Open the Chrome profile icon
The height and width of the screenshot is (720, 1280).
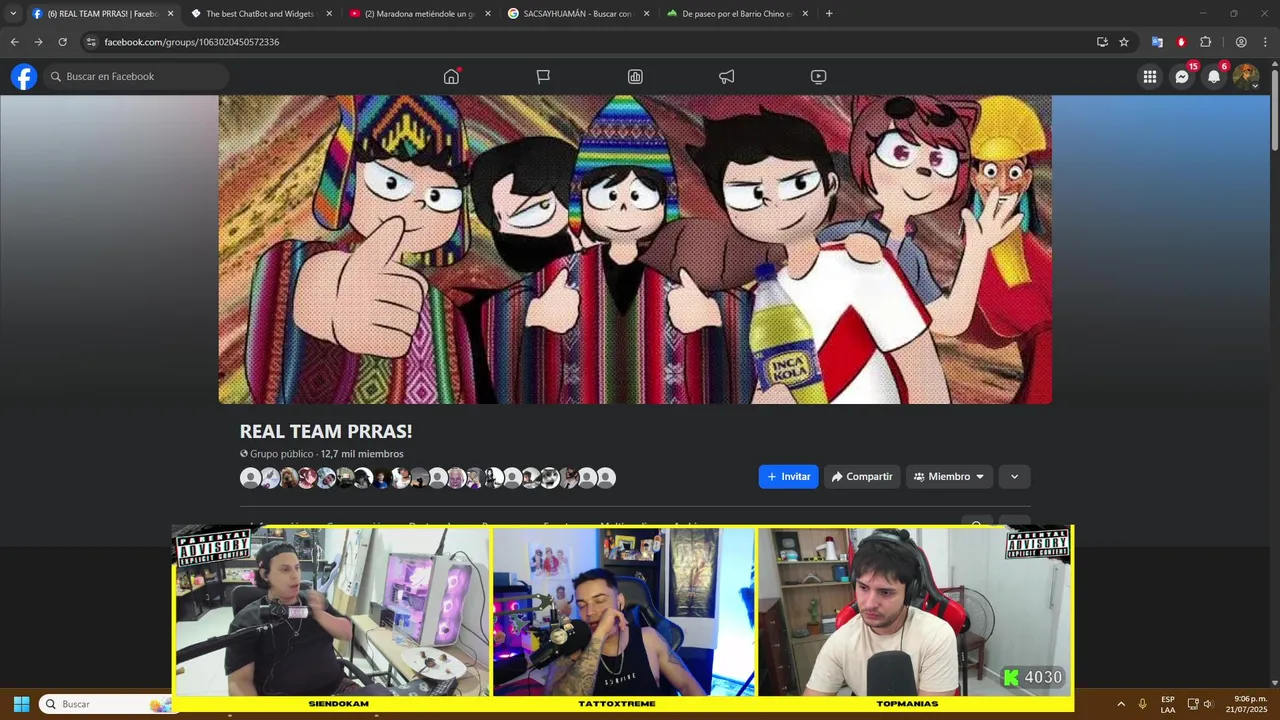(x=1241, y=42)
